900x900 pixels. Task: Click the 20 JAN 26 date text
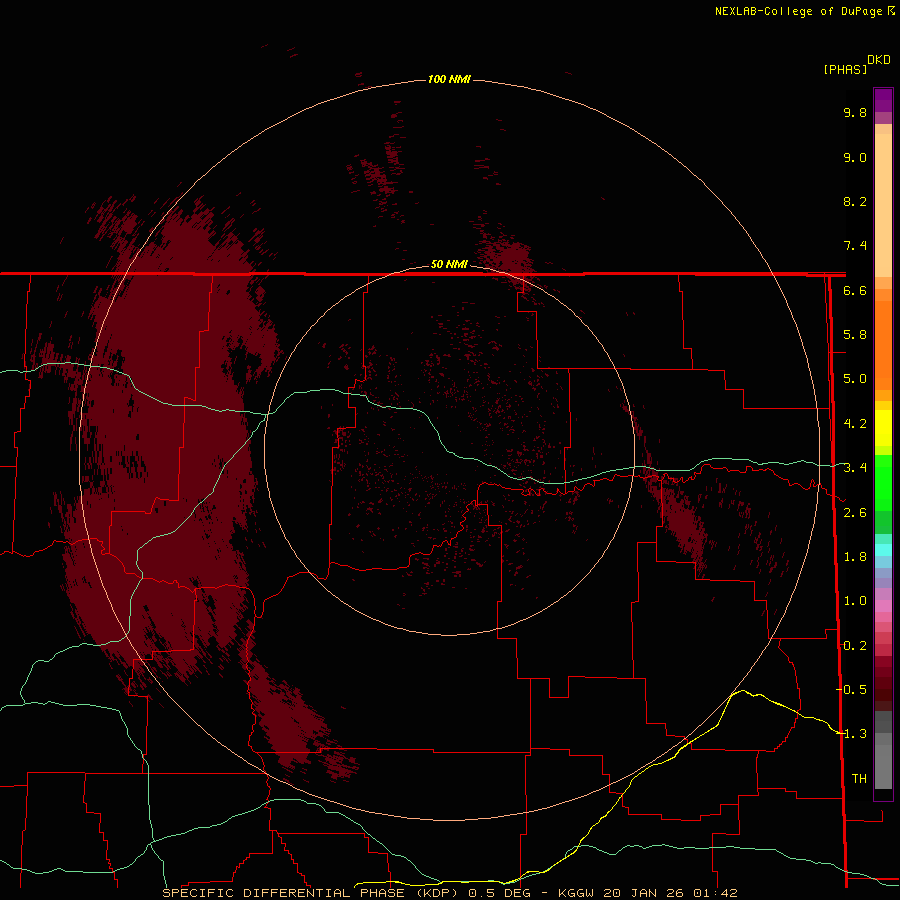pyautogui.click(x=644, y=893)
